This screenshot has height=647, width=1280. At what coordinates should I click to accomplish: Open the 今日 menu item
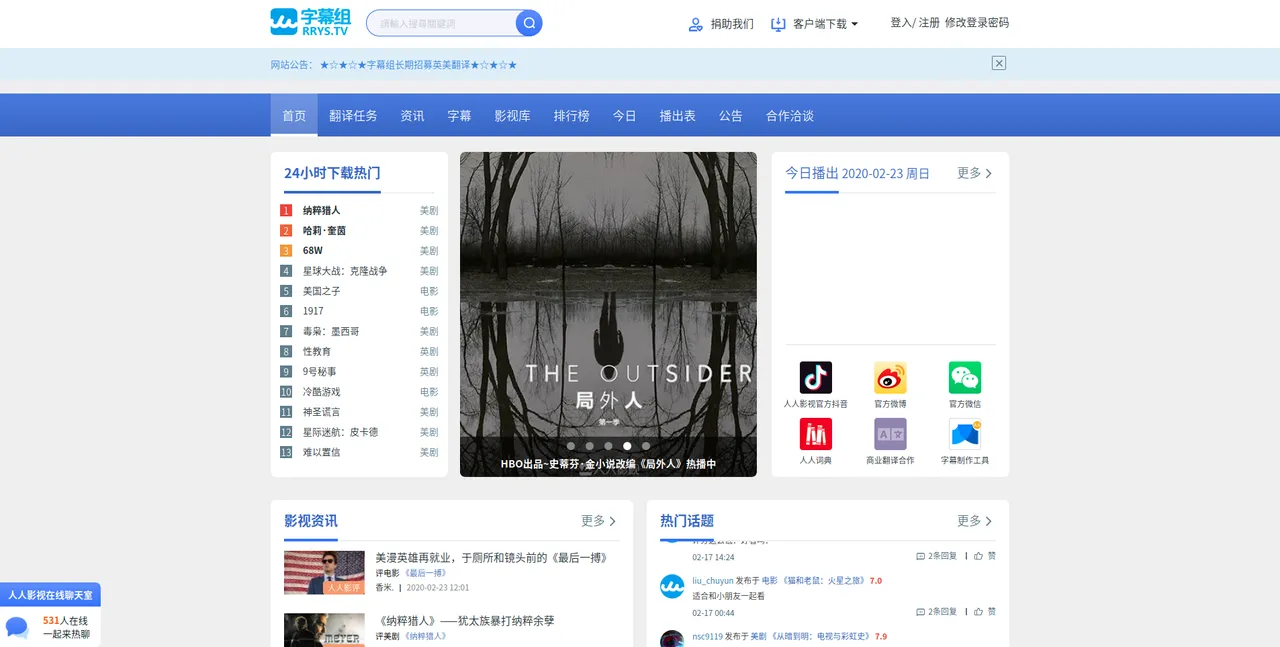pos(624,116)
